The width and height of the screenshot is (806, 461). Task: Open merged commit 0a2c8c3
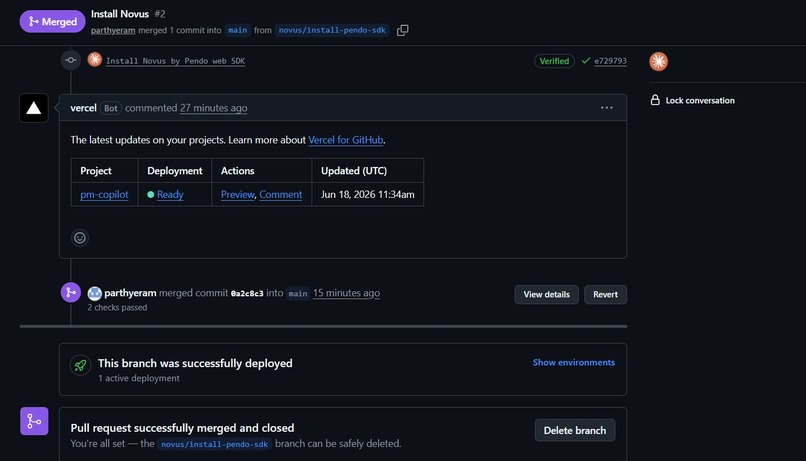click(247, 293)
